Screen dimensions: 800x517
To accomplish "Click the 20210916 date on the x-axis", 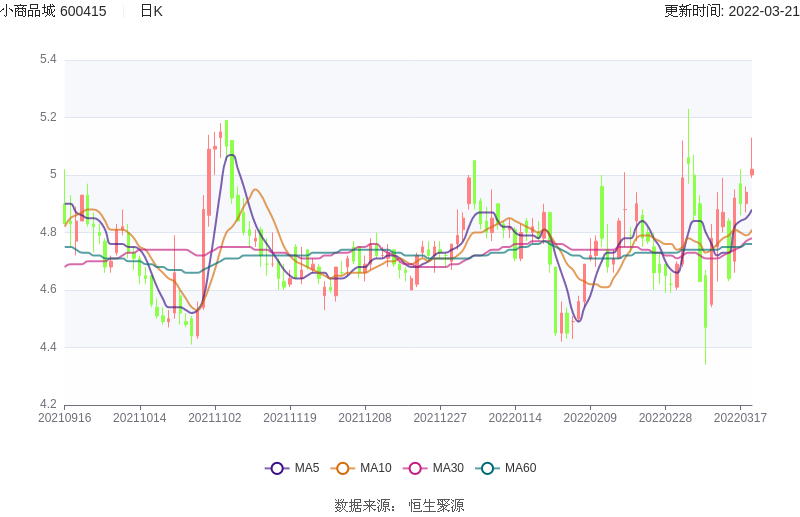I will (x=64, y=418).
